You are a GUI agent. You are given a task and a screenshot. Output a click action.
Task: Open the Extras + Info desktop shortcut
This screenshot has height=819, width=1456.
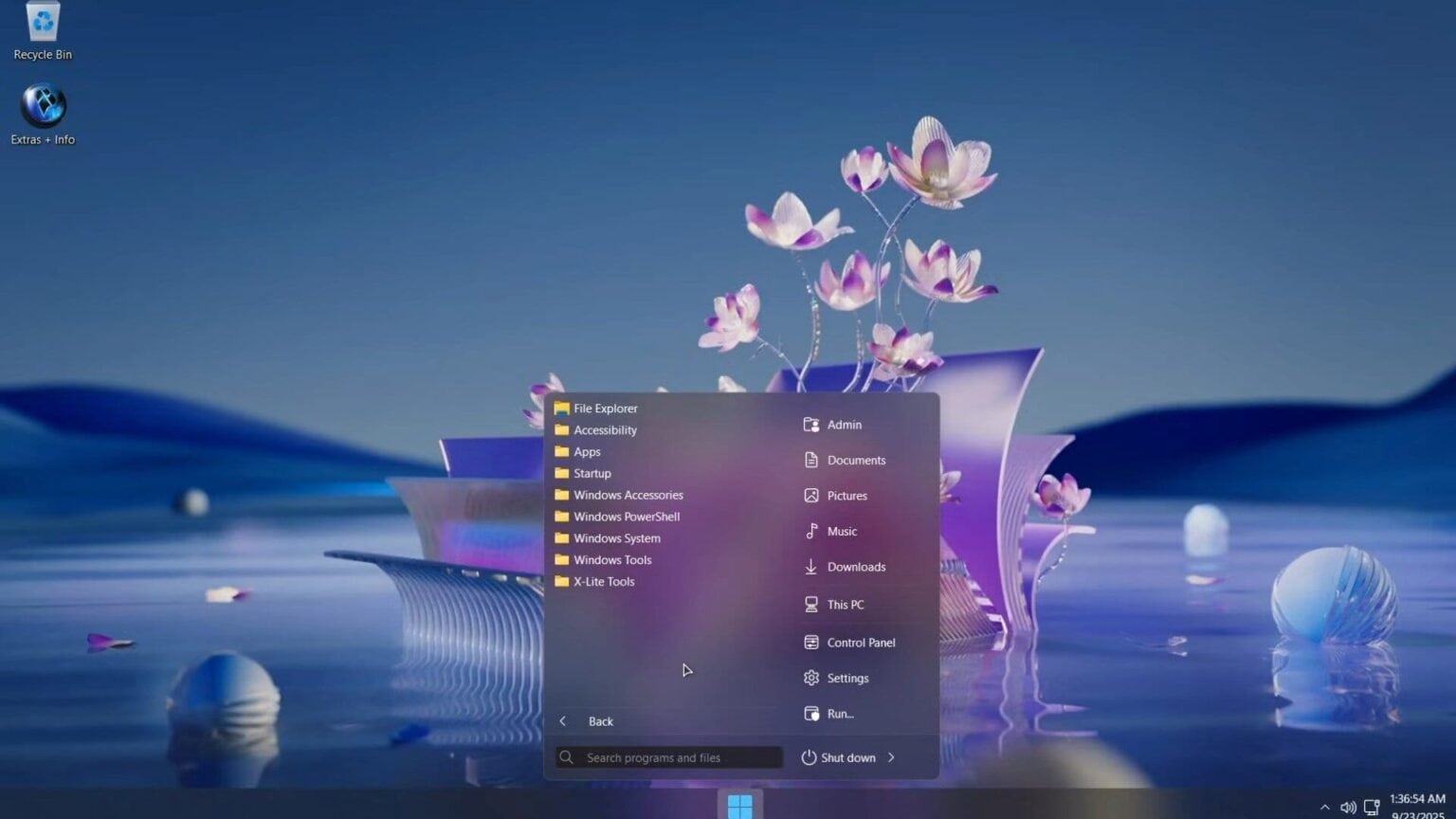[42, 106]
